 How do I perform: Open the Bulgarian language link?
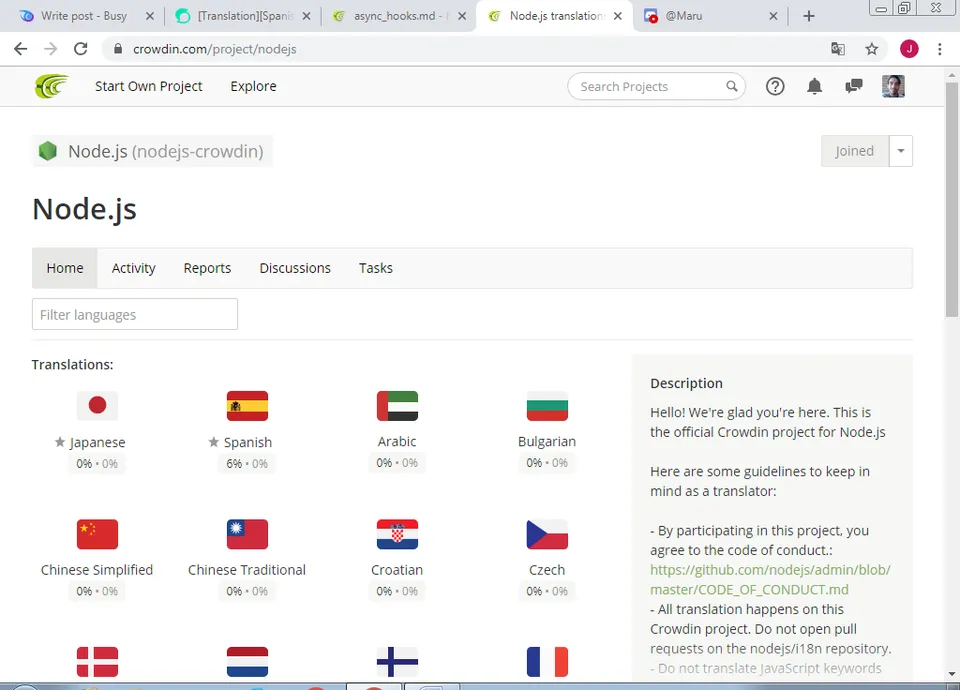click(547, 441)
